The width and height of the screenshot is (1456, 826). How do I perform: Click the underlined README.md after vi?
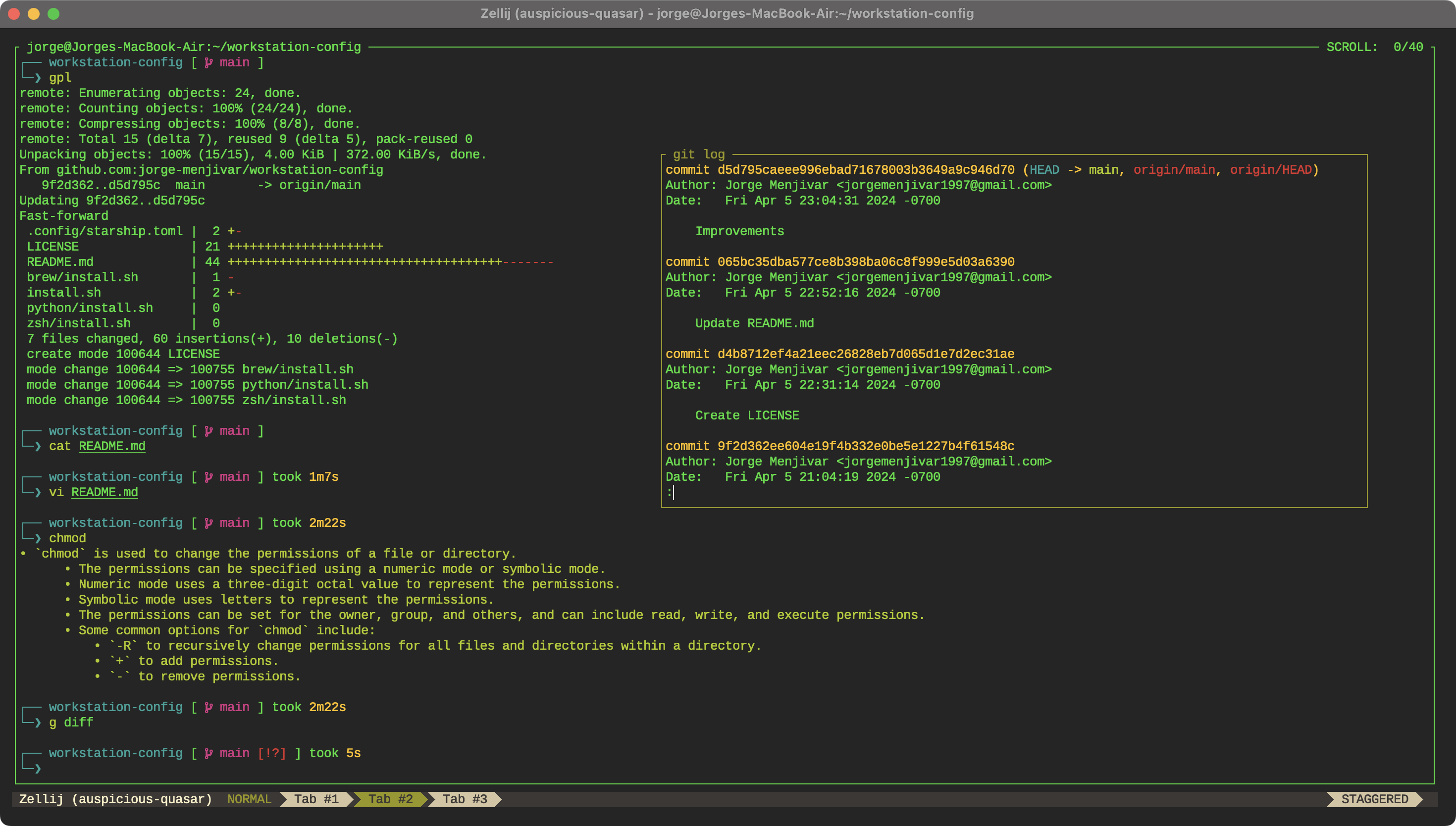click(x=104, y=492)
